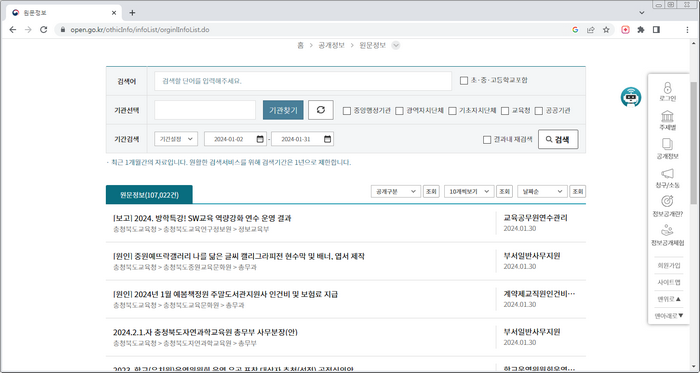Expand the 기간설정 period dropdown

(x=176, y=139)
